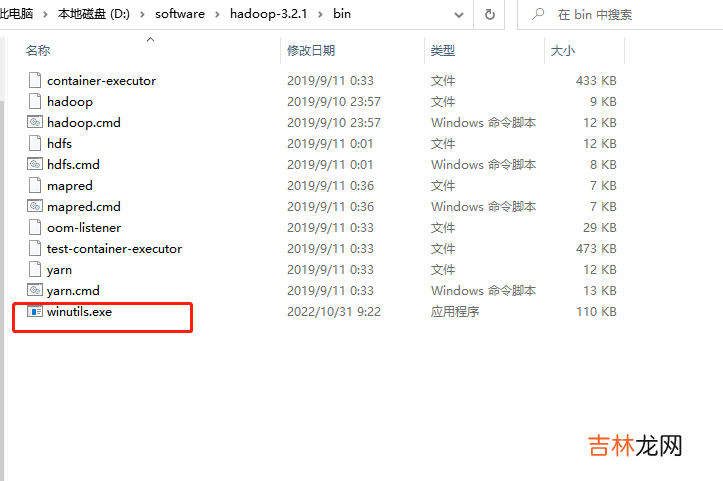Sort files by 类型 column header

coord(443,50)
